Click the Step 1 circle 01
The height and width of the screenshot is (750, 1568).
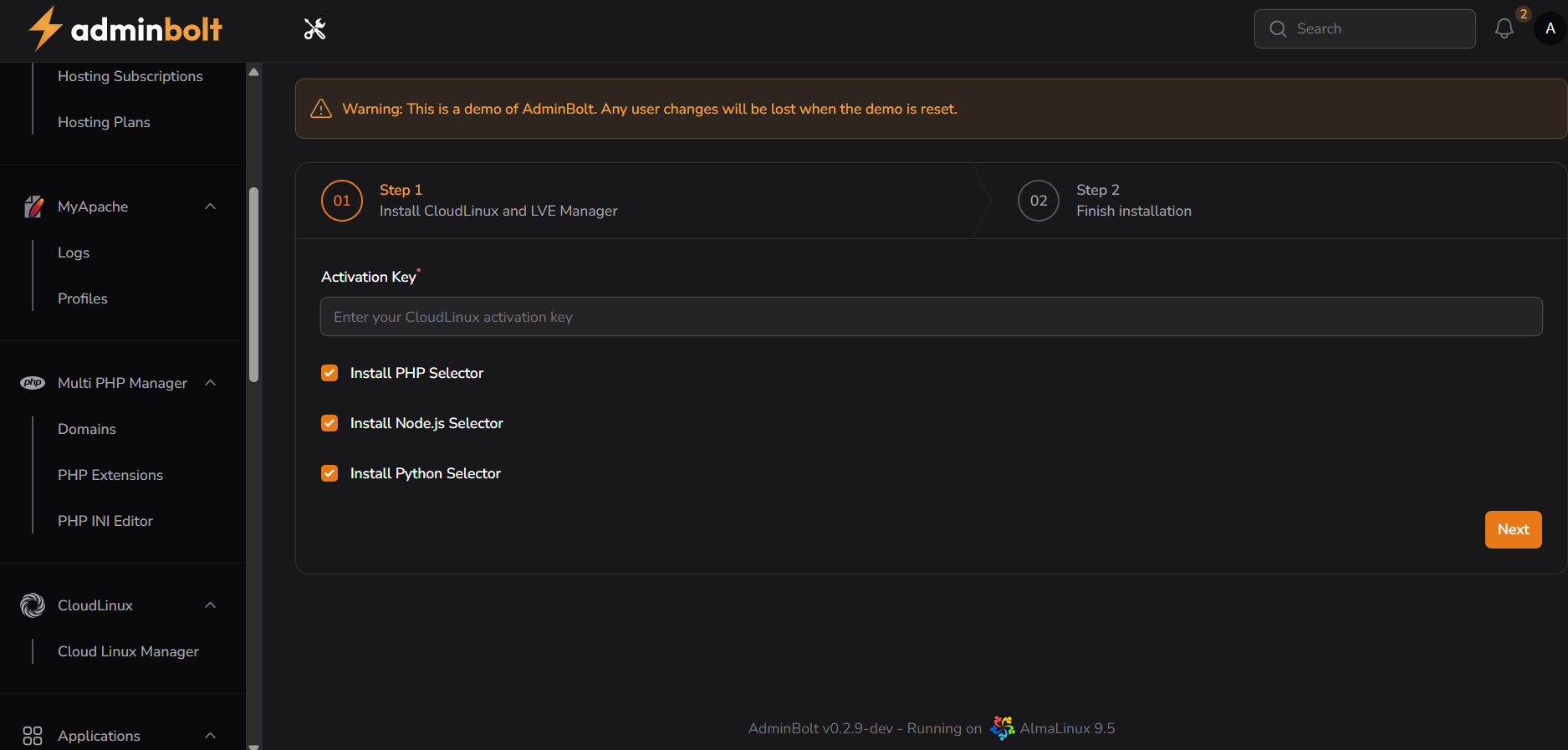tap(342, 201)
